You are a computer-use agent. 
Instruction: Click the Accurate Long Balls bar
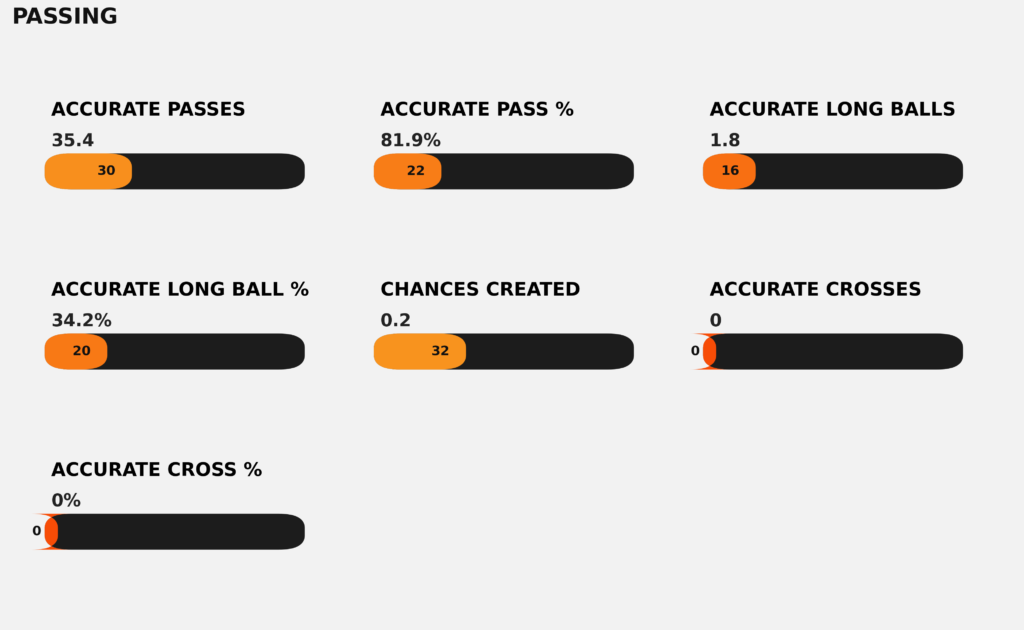click(x=833, y=171)
